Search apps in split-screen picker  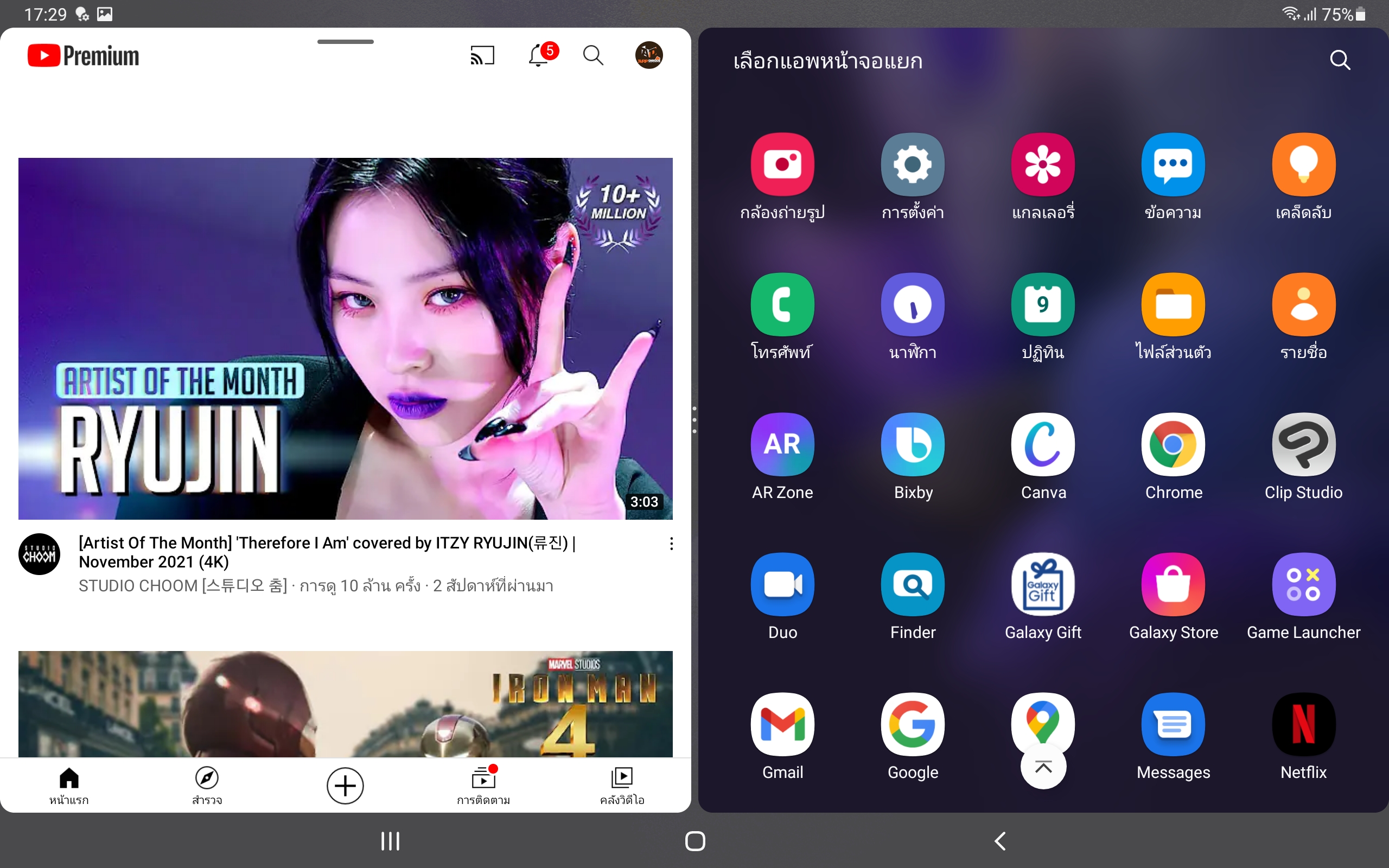1340,60
